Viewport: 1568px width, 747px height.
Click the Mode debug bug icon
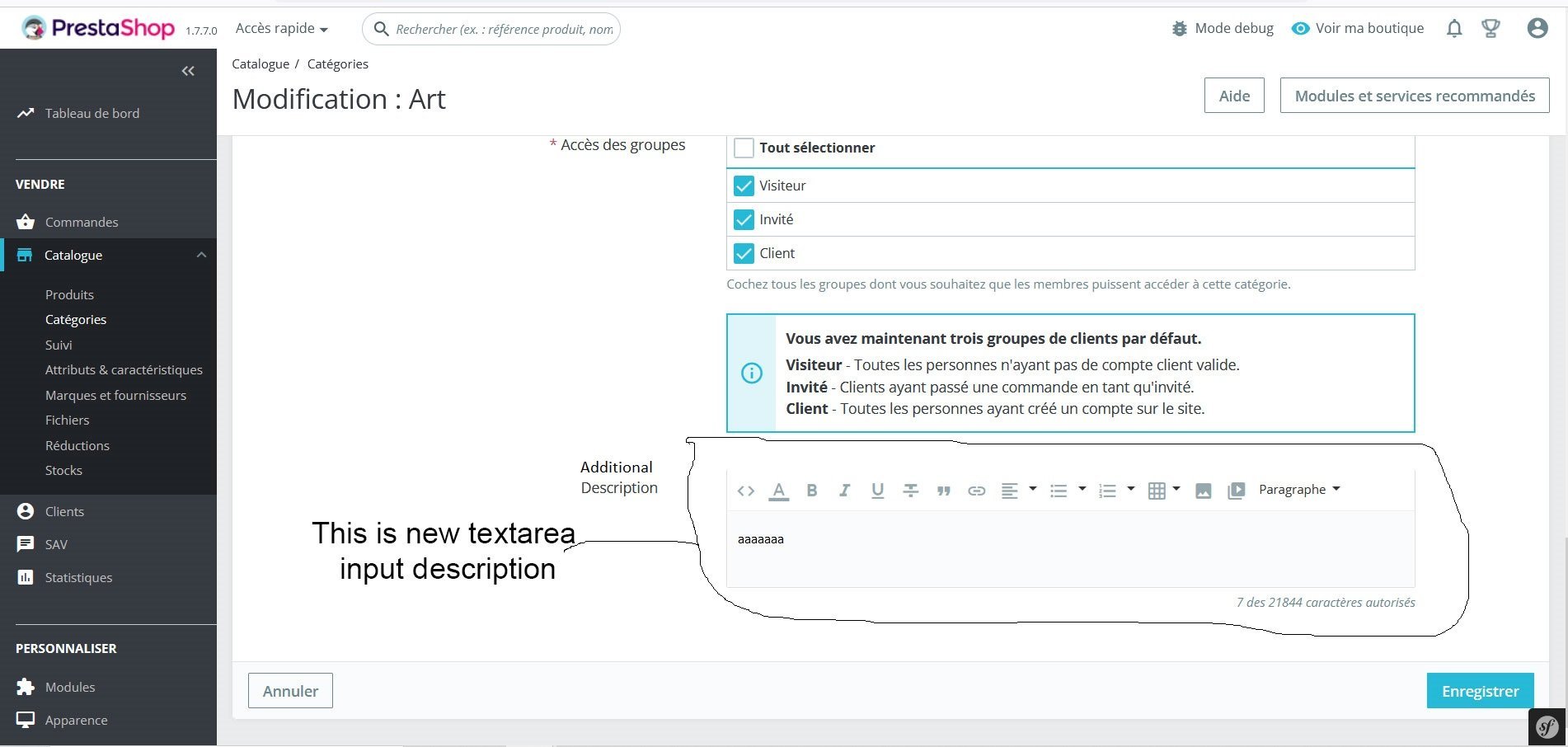[x=1180, y=29]
